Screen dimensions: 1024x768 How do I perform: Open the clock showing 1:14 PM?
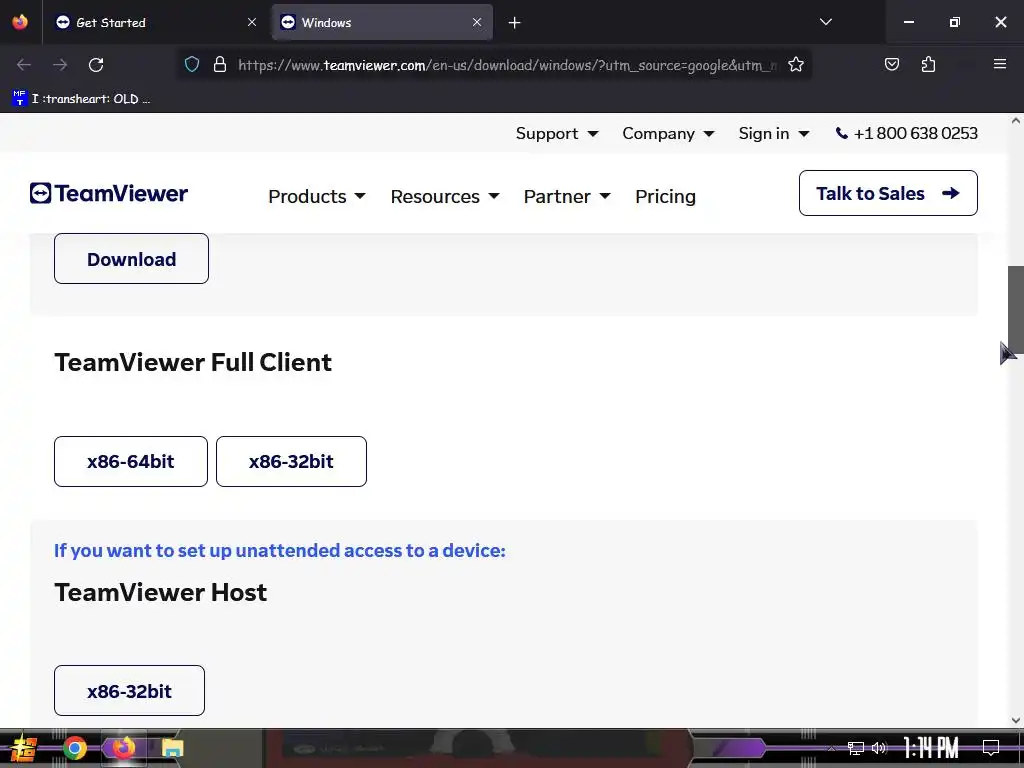coord(931,748)
